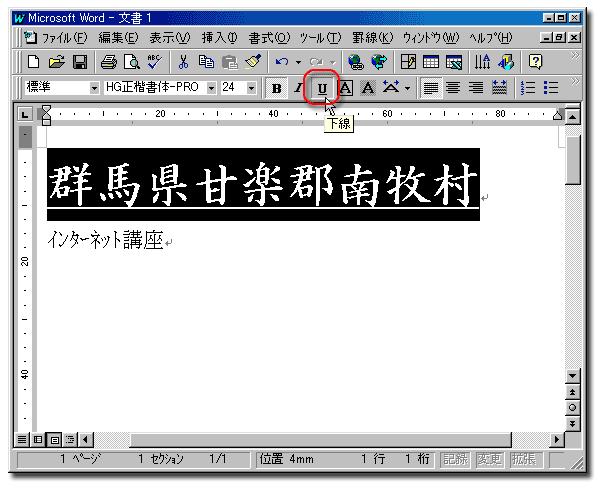Apply character border A icon

point(346,88)
